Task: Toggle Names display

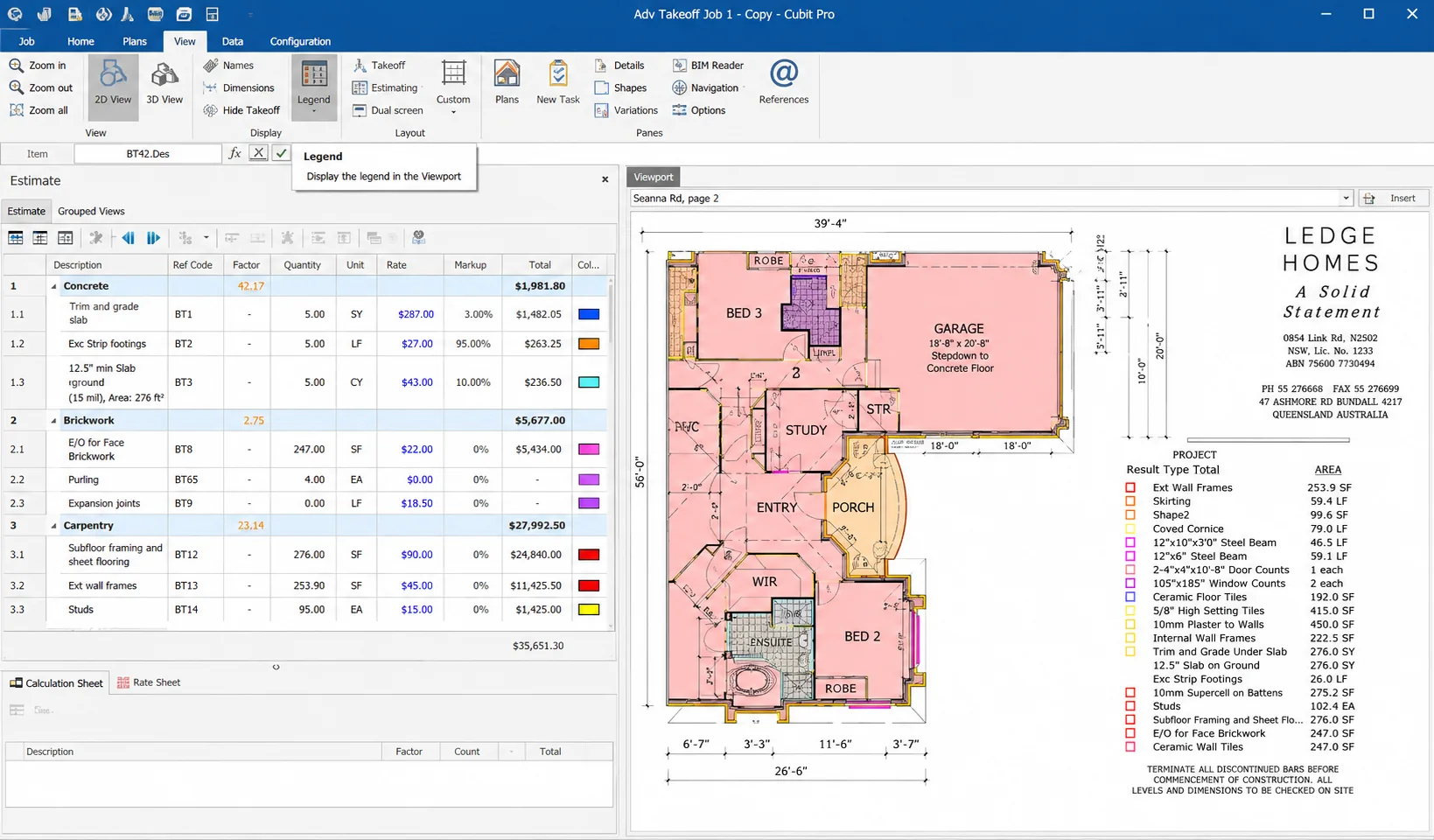Action: click(x=228, y=66)
